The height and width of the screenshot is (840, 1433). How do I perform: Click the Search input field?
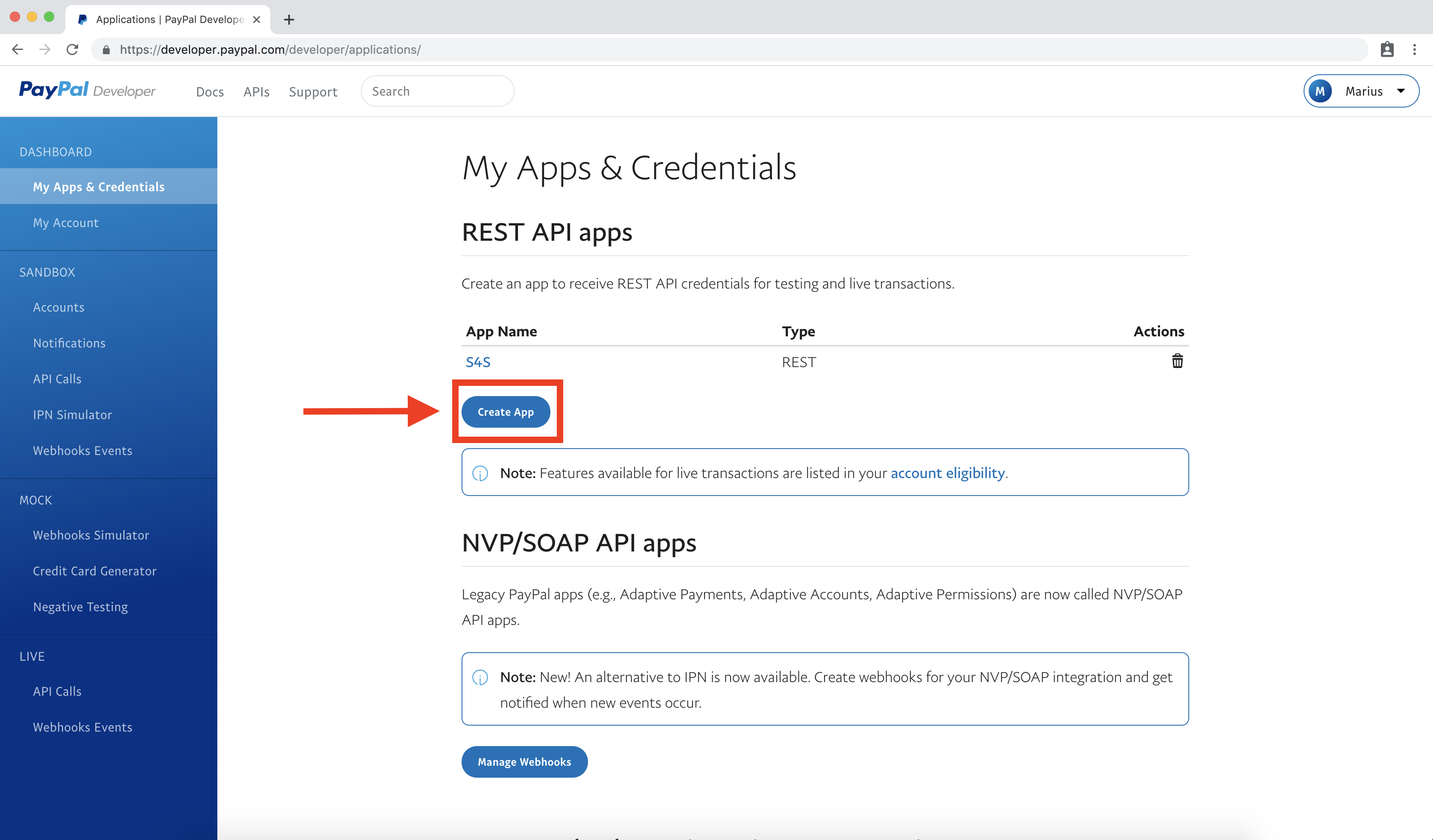(x=437, y=91)
